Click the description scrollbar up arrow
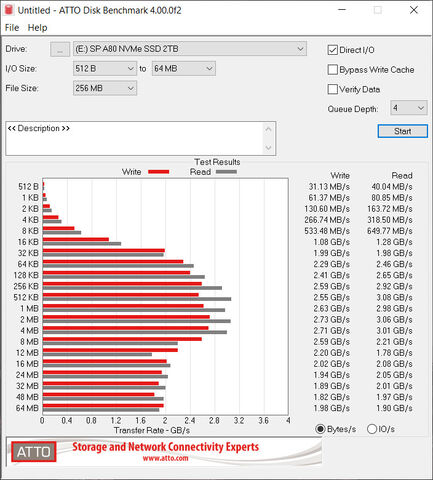Viewport: 433px width, 480px height. [x=269, y=129]
